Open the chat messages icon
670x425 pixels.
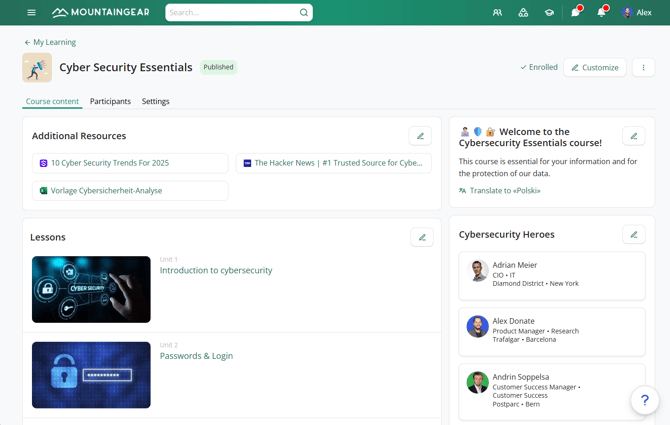point(575,13)
